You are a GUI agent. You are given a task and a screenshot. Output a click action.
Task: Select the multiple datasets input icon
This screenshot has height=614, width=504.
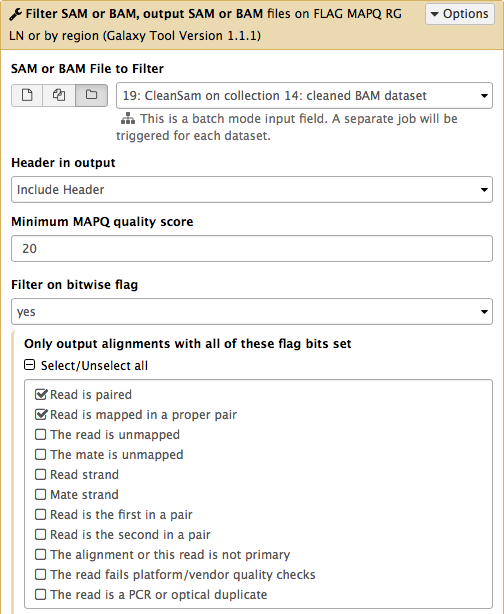[59, 95]
